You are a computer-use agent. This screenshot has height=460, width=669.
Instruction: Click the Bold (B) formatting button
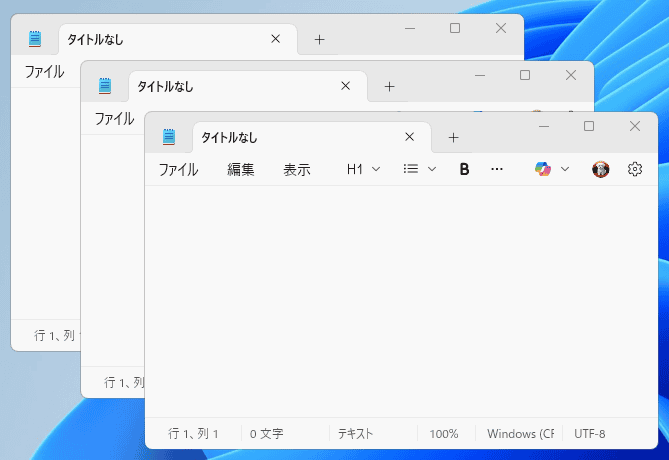coord(464,169)
